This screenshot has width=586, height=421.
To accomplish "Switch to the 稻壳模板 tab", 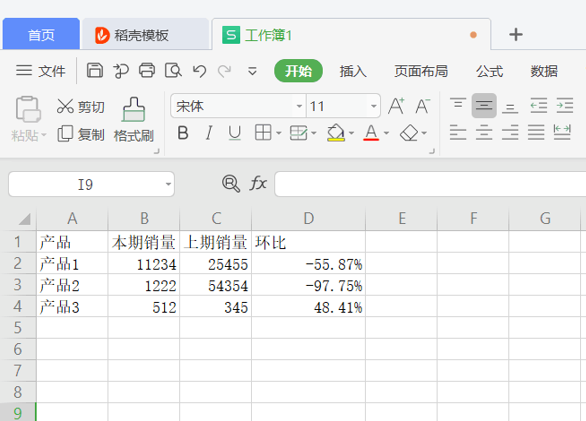I will (x=145, y=35).
